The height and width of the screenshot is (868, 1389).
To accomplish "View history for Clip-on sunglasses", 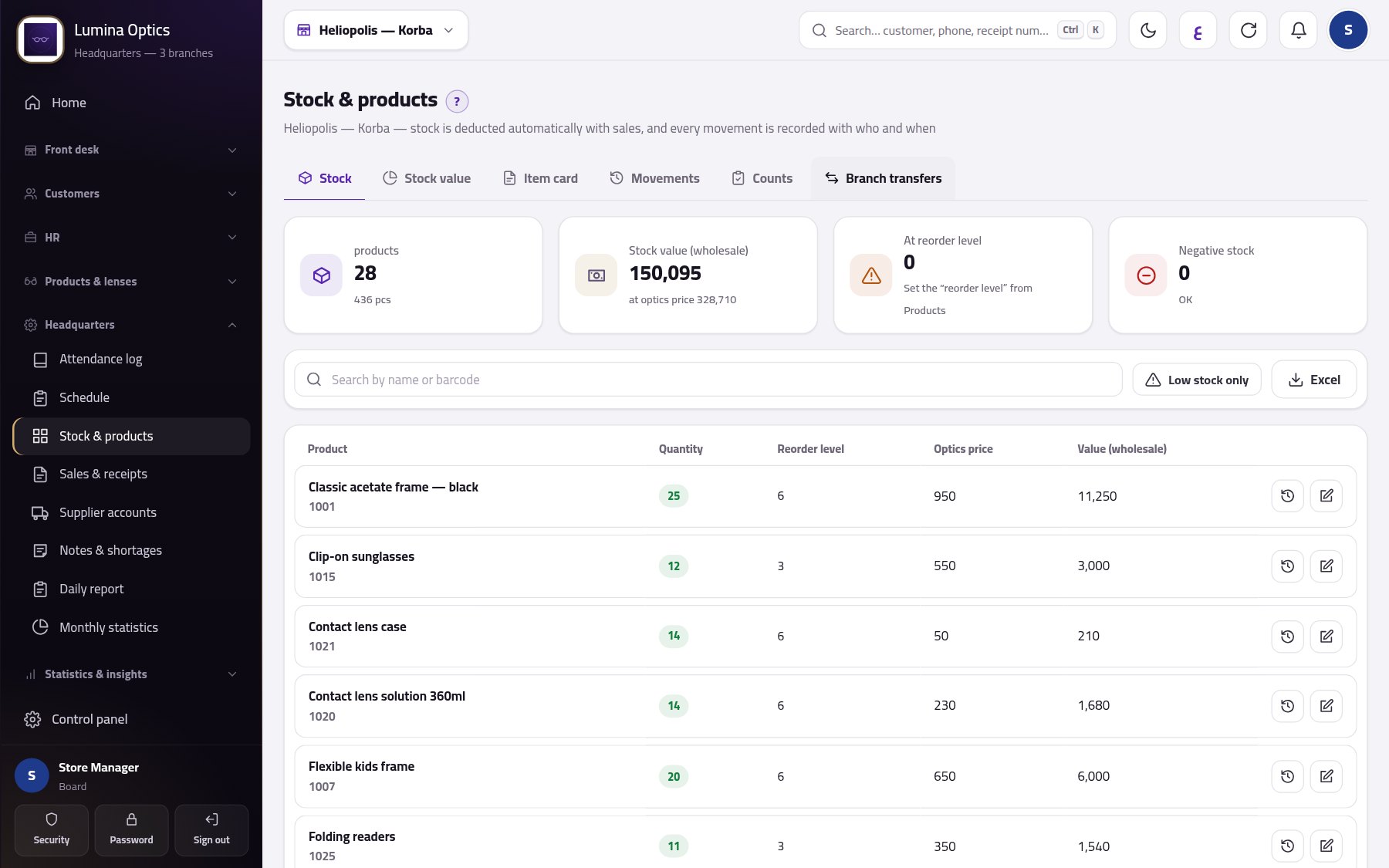I will pyautogui.click(x=1287, y=566).
